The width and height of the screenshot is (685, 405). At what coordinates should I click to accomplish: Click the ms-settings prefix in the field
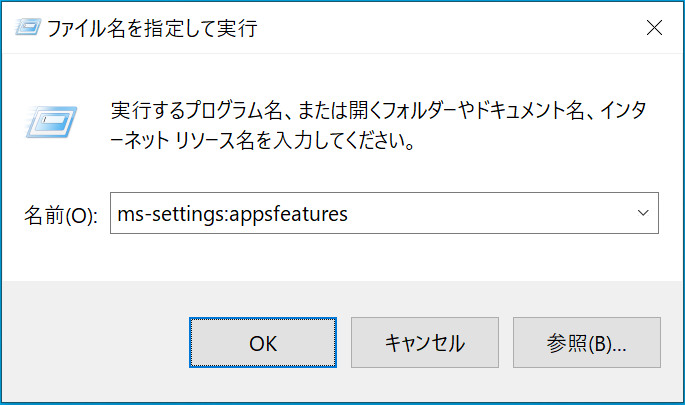pos(170,214)
